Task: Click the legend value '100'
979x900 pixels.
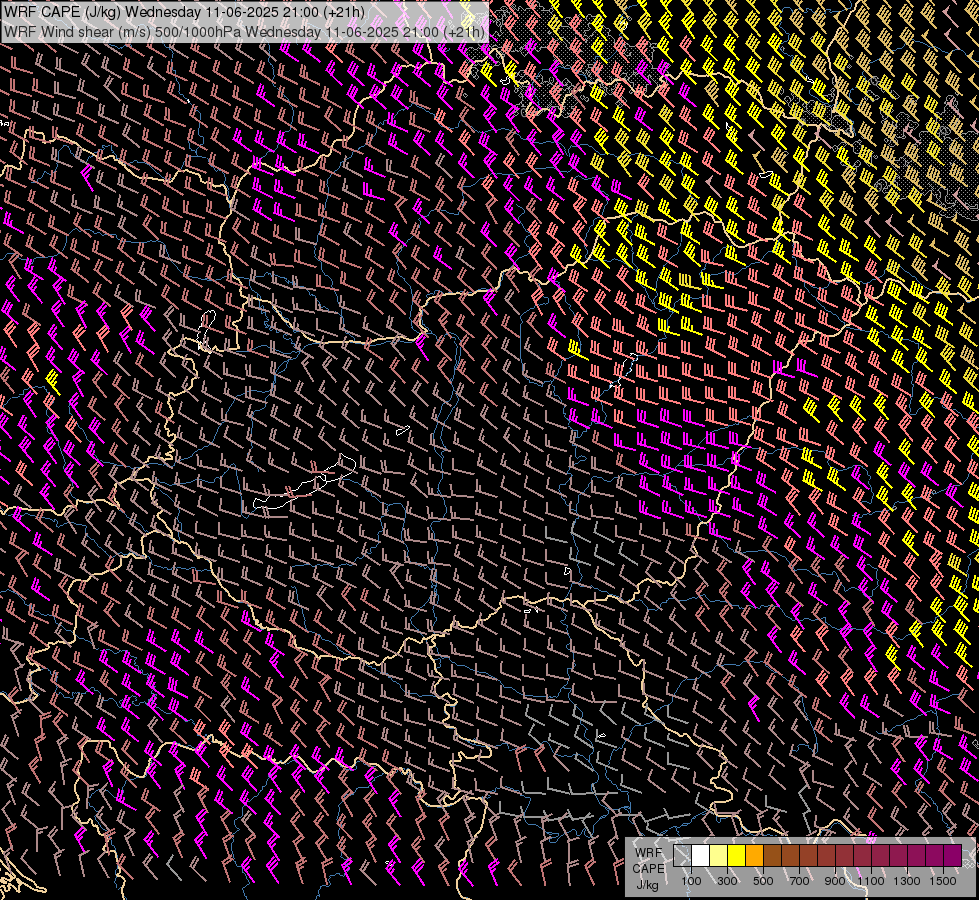Action: click(691, 881)
